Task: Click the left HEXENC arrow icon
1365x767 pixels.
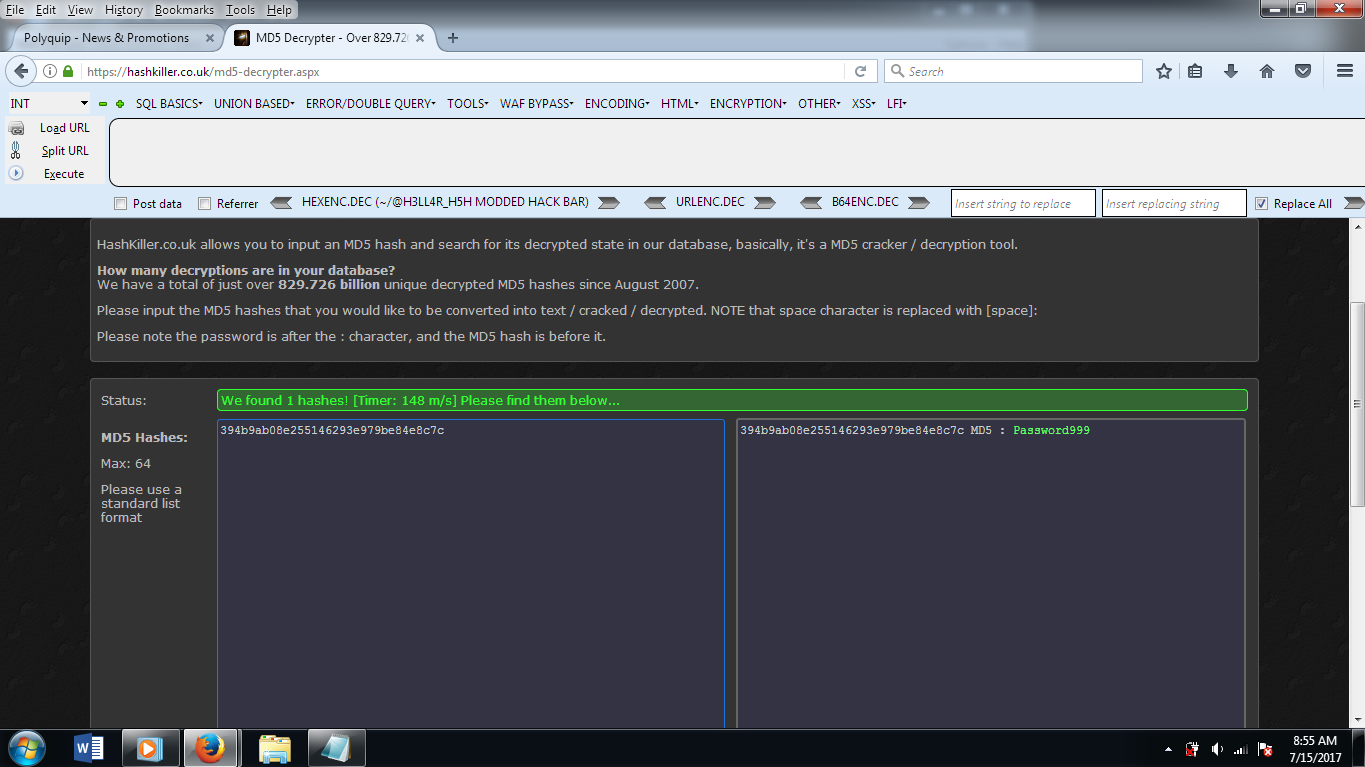Action: (281, 202)
